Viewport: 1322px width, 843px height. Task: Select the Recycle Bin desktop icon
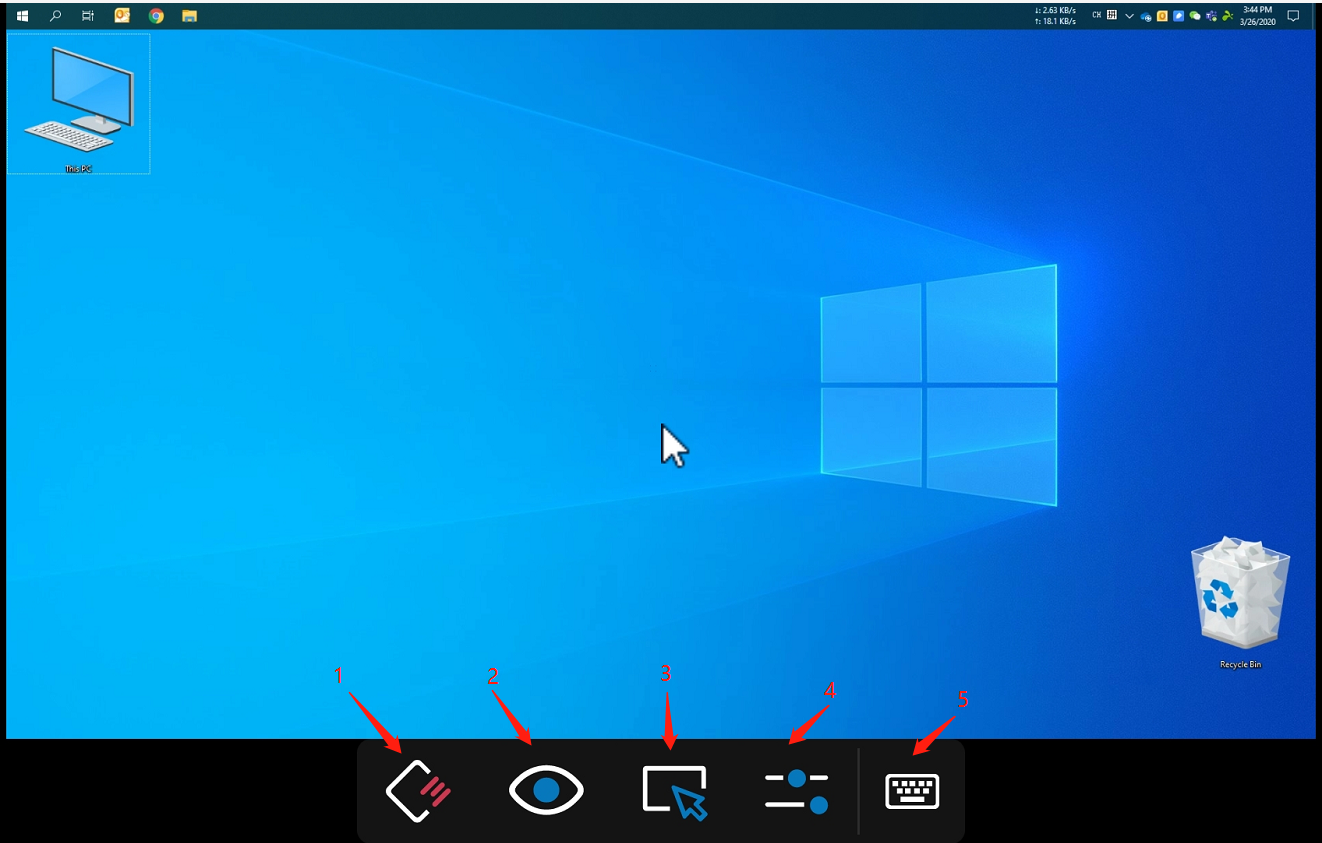point(1240,604)
